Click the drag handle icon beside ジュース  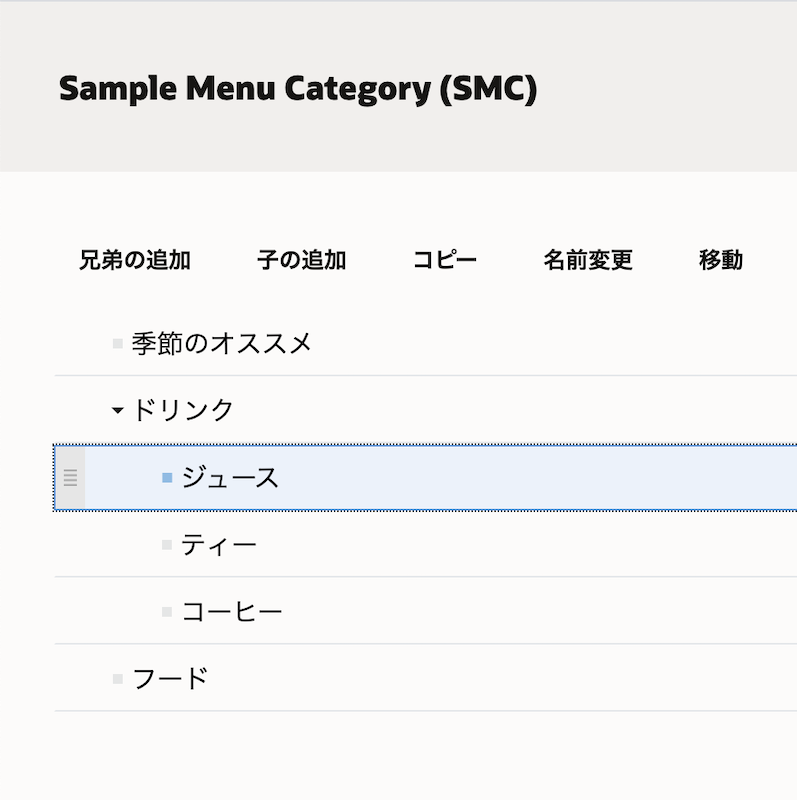pos(69,478)
